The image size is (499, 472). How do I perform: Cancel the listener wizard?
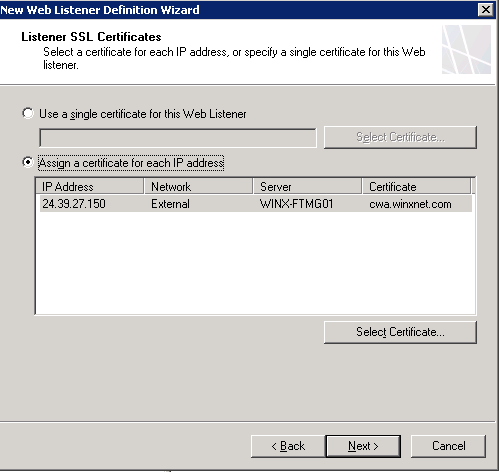tap(448, 446)
